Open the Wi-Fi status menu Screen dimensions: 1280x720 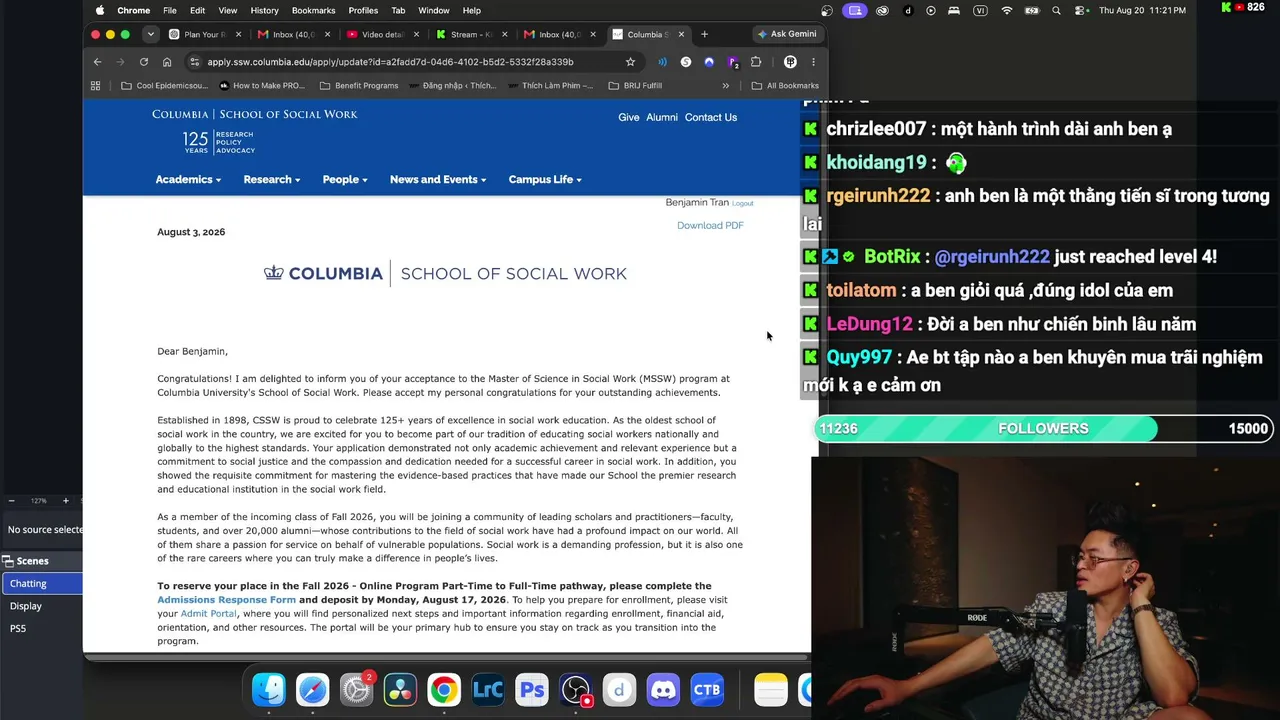coord(1007,10)
